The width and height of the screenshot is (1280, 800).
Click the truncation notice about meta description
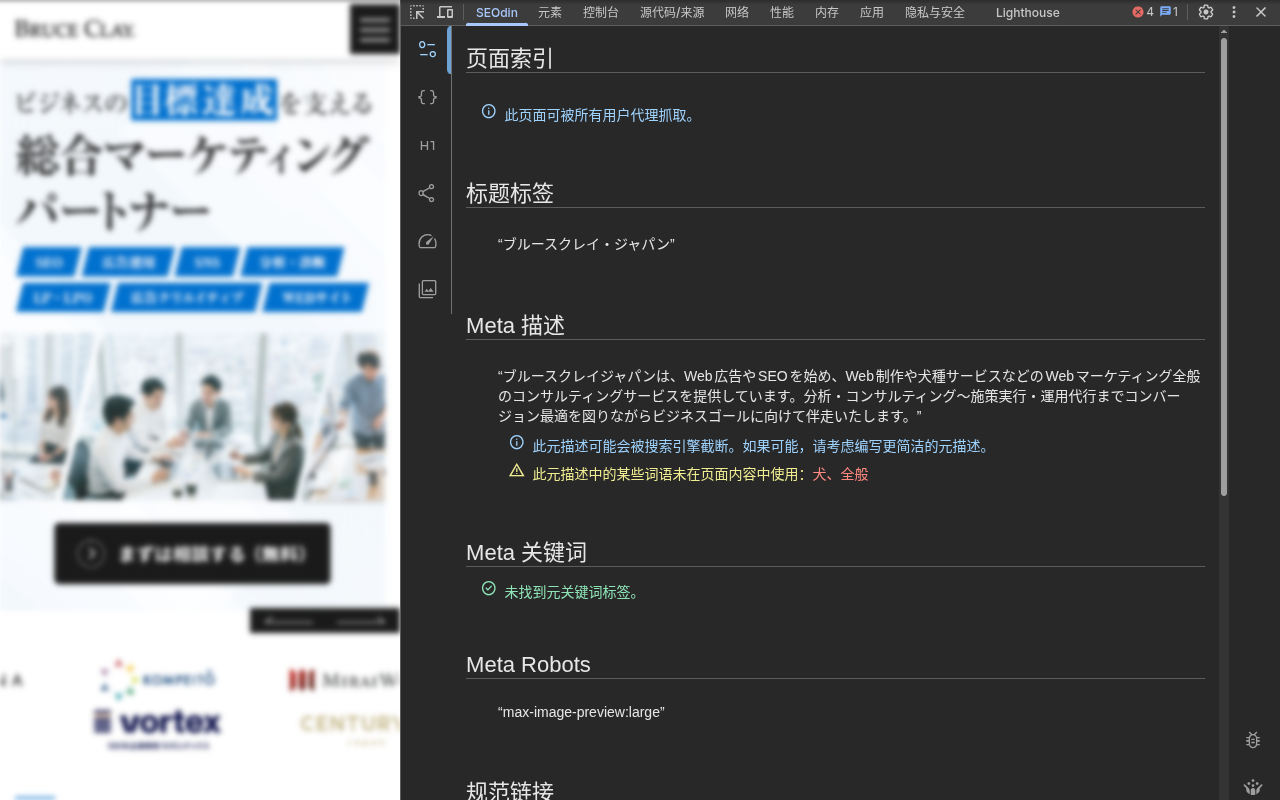pyautogui.click(x=763, y=446)
